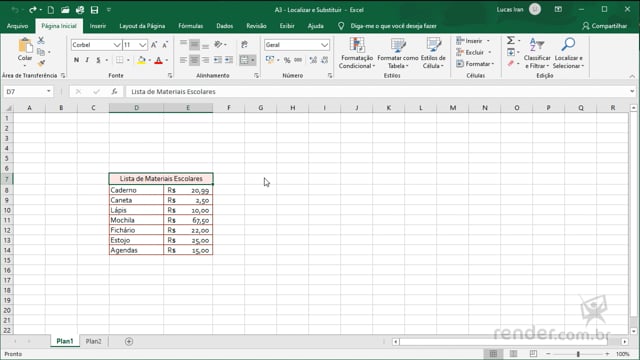This screenshot has width=640, height=360.
Task: Click the Format Painter brush icon
Action: (x=41, y=63)
